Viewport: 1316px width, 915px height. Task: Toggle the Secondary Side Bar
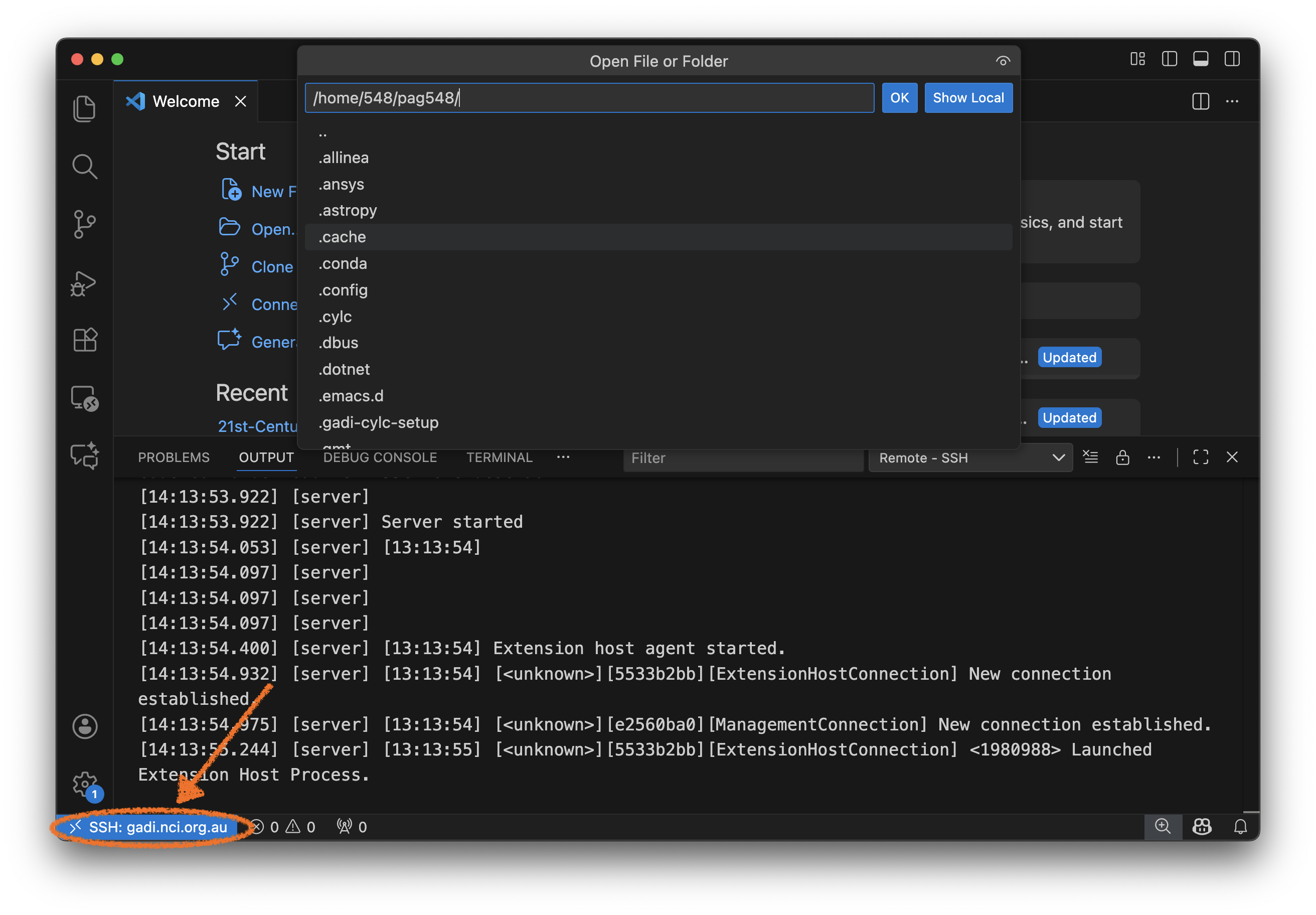(1232, 59)
